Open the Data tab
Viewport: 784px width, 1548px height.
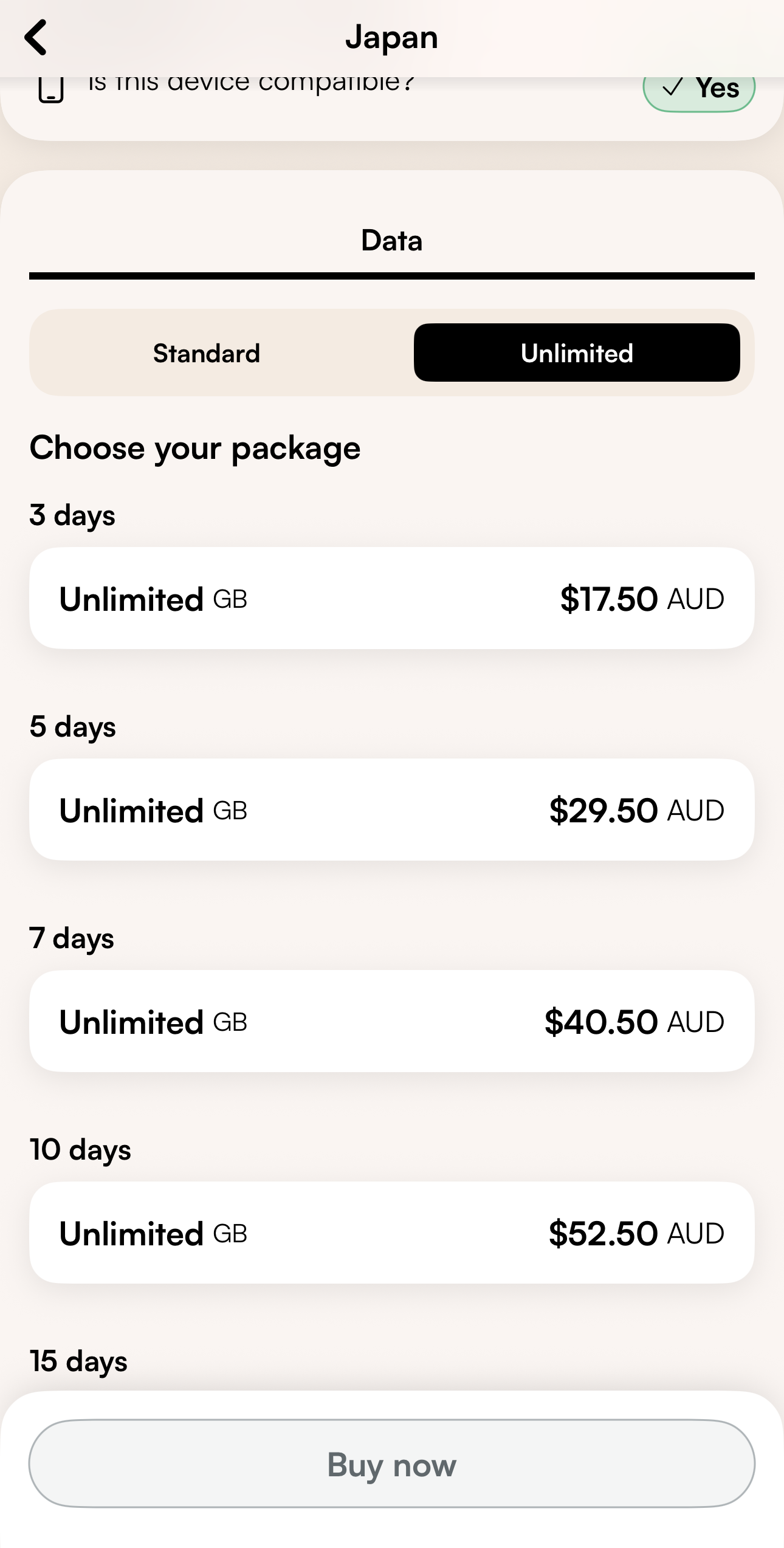(391, 241)
